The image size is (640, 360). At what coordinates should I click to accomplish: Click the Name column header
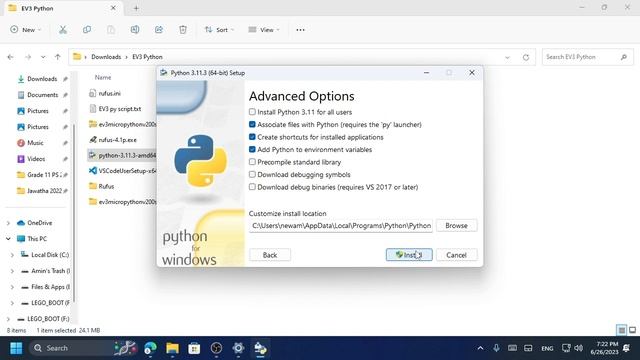103,77
